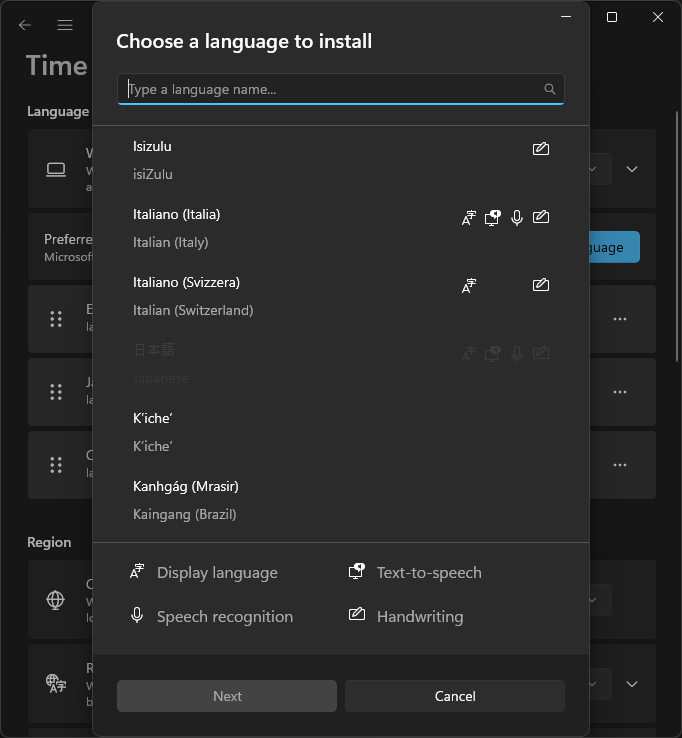Open more options for second preferred language
Viewport: 682px width, 738px height.
(620, 392)
